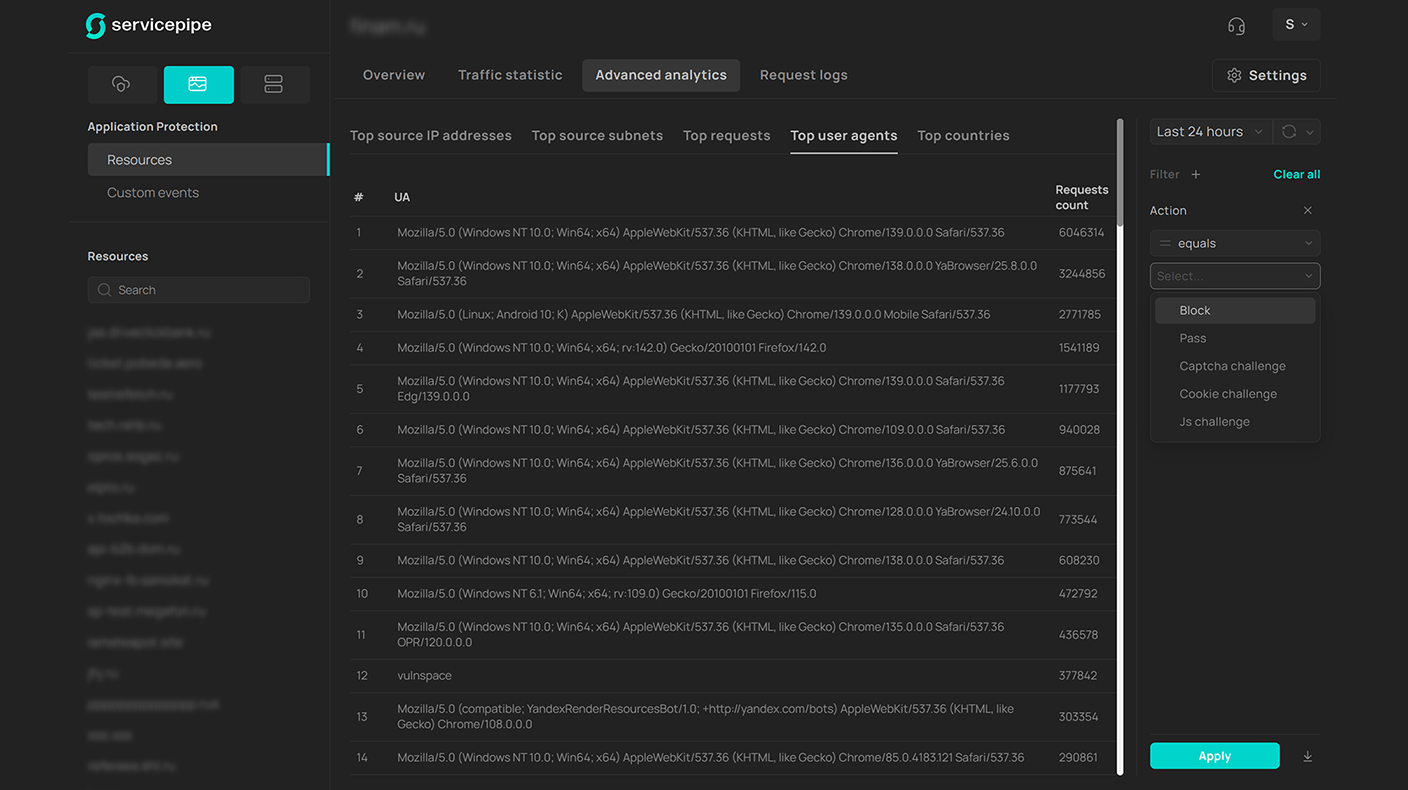The height and width of the screenshot is (790, 1408).
Task: Switch to the Request logs tab
Action: coord(803,75)
